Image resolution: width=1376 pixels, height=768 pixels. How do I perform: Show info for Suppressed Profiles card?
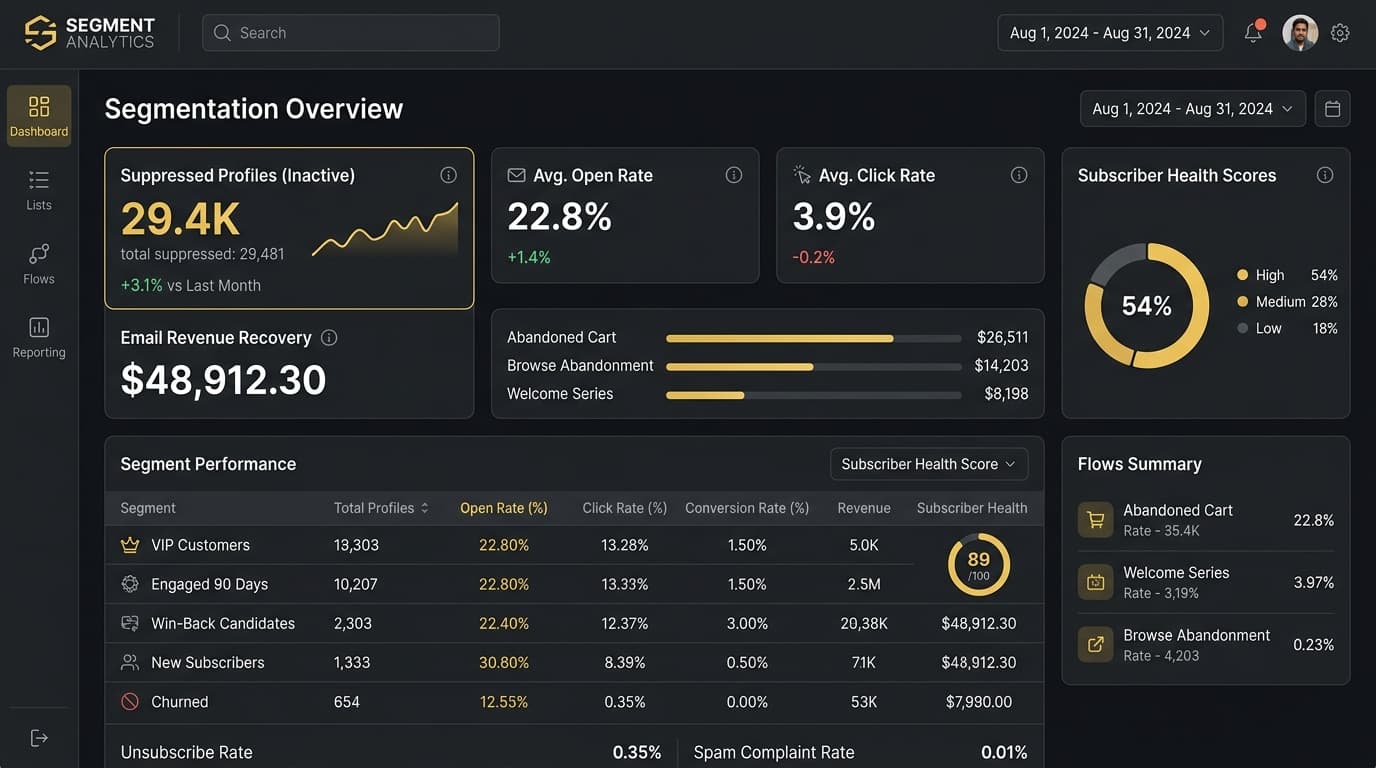pyautogui.click(x=448, y=175)
